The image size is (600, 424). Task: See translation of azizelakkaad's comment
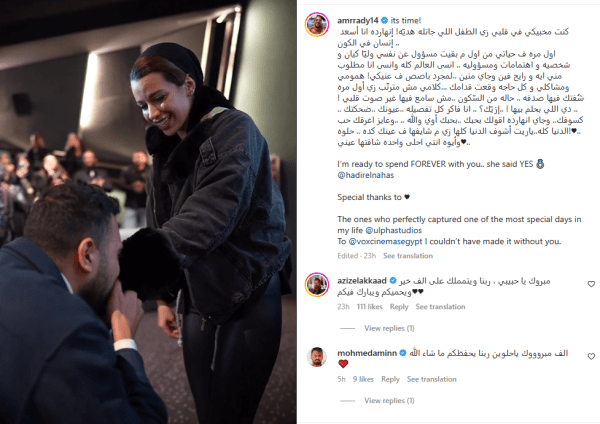(440, 307)
